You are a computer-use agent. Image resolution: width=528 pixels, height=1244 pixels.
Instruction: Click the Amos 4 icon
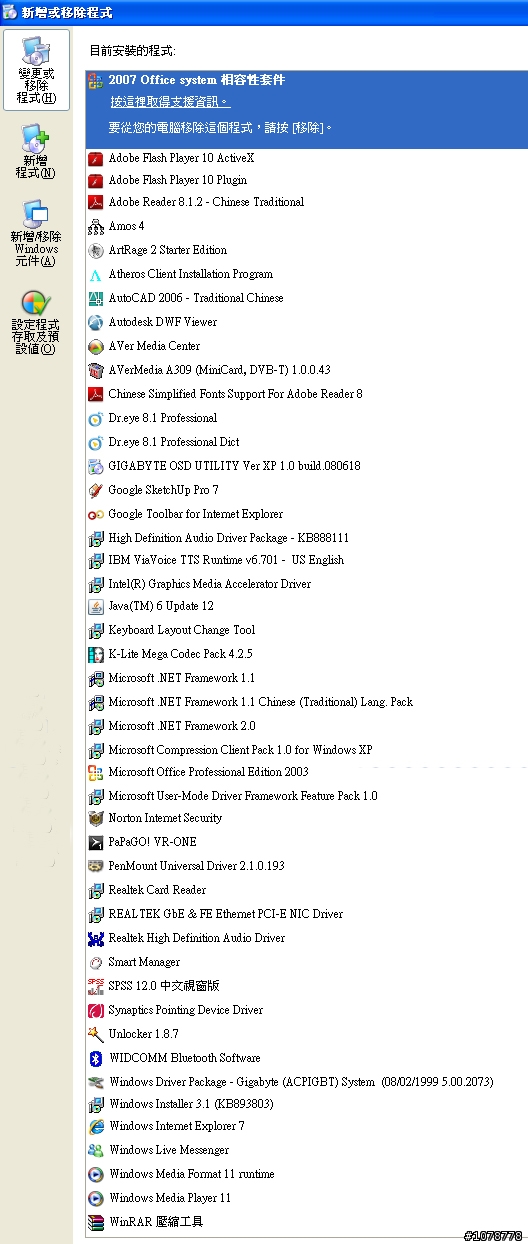[x=96, y=226]
